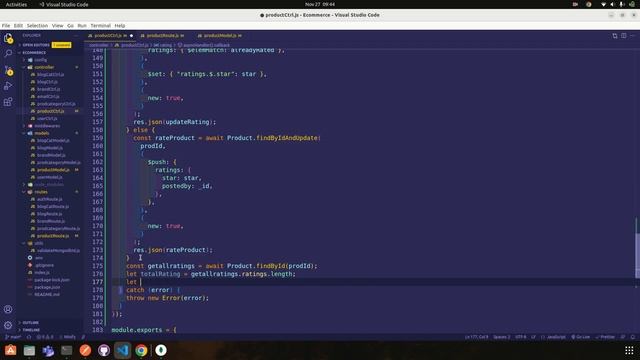Click the Activities button in top bar
The image size is (640, 360).
tap(16, 4)
